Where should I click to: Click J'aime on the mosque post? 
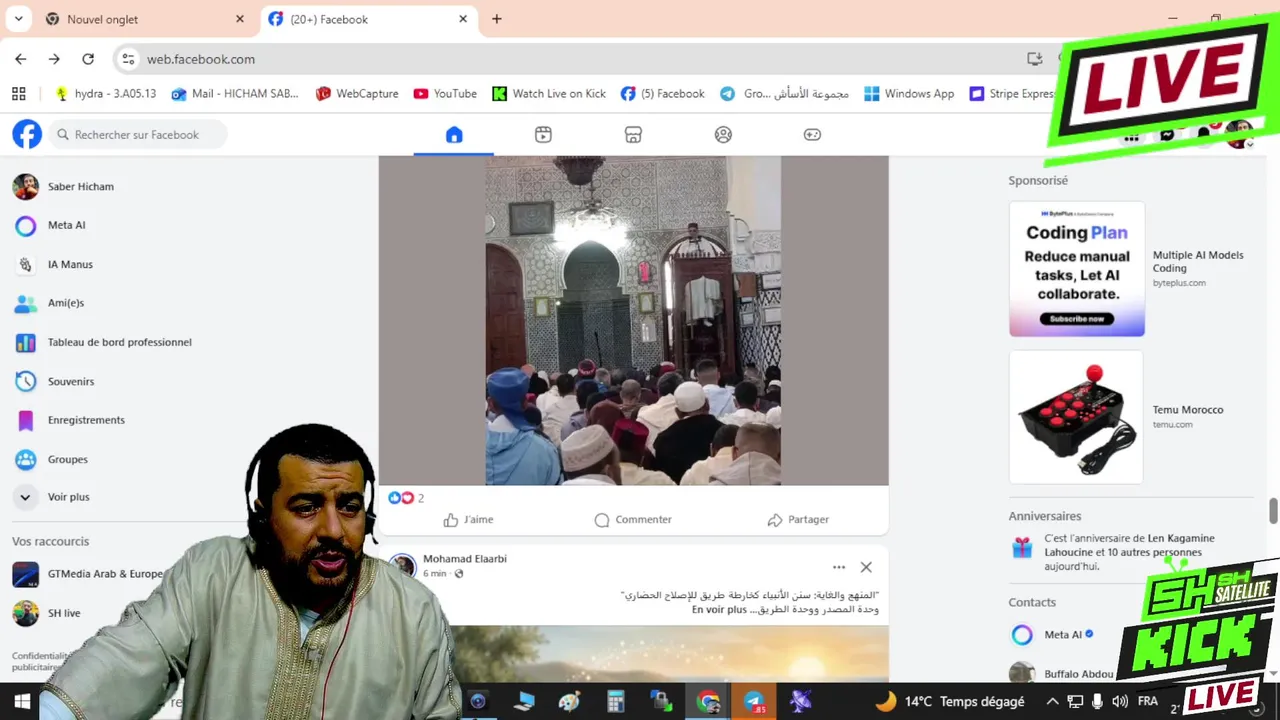pos(468,520)
